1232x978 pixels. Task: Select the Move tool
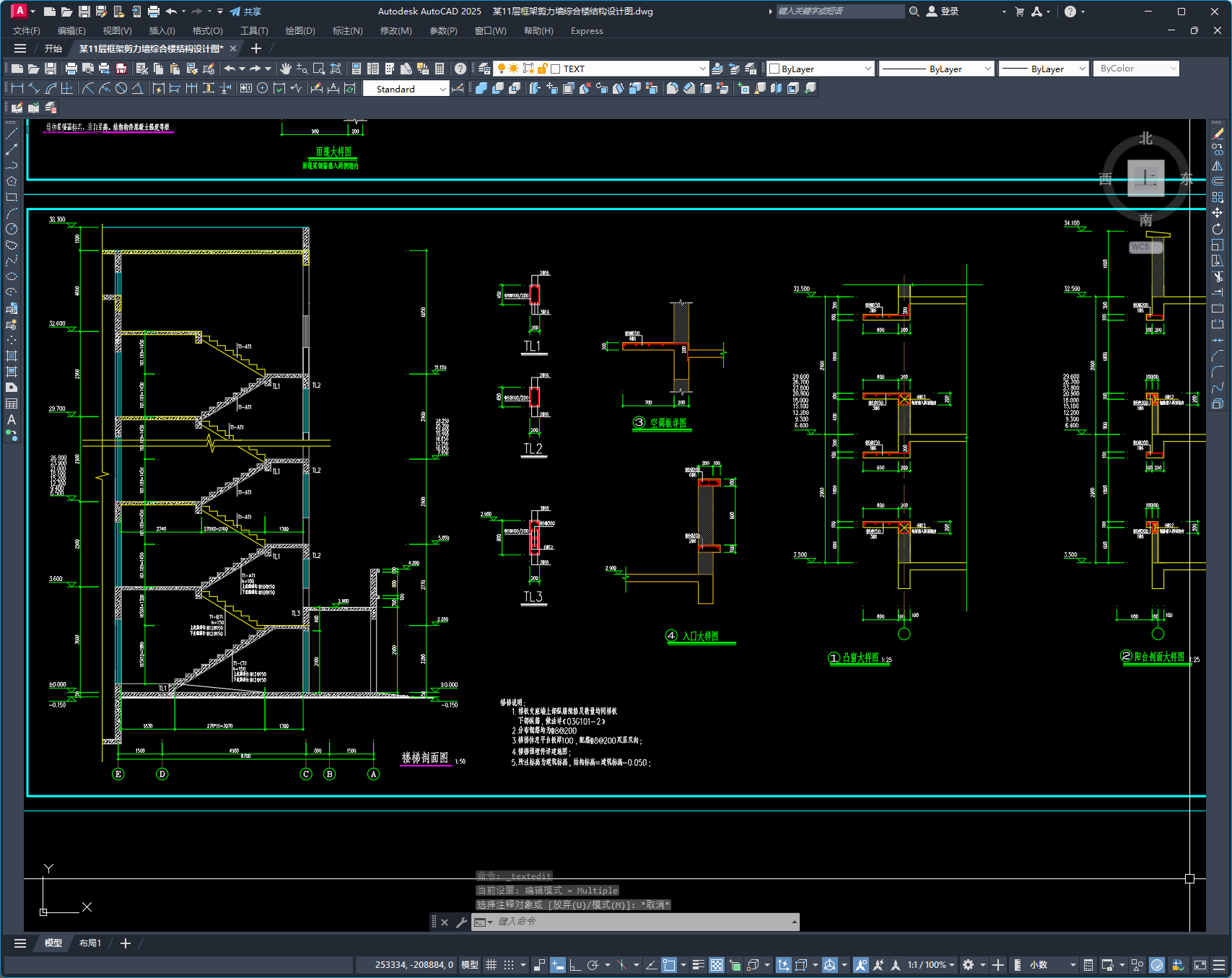(1218, 213)
